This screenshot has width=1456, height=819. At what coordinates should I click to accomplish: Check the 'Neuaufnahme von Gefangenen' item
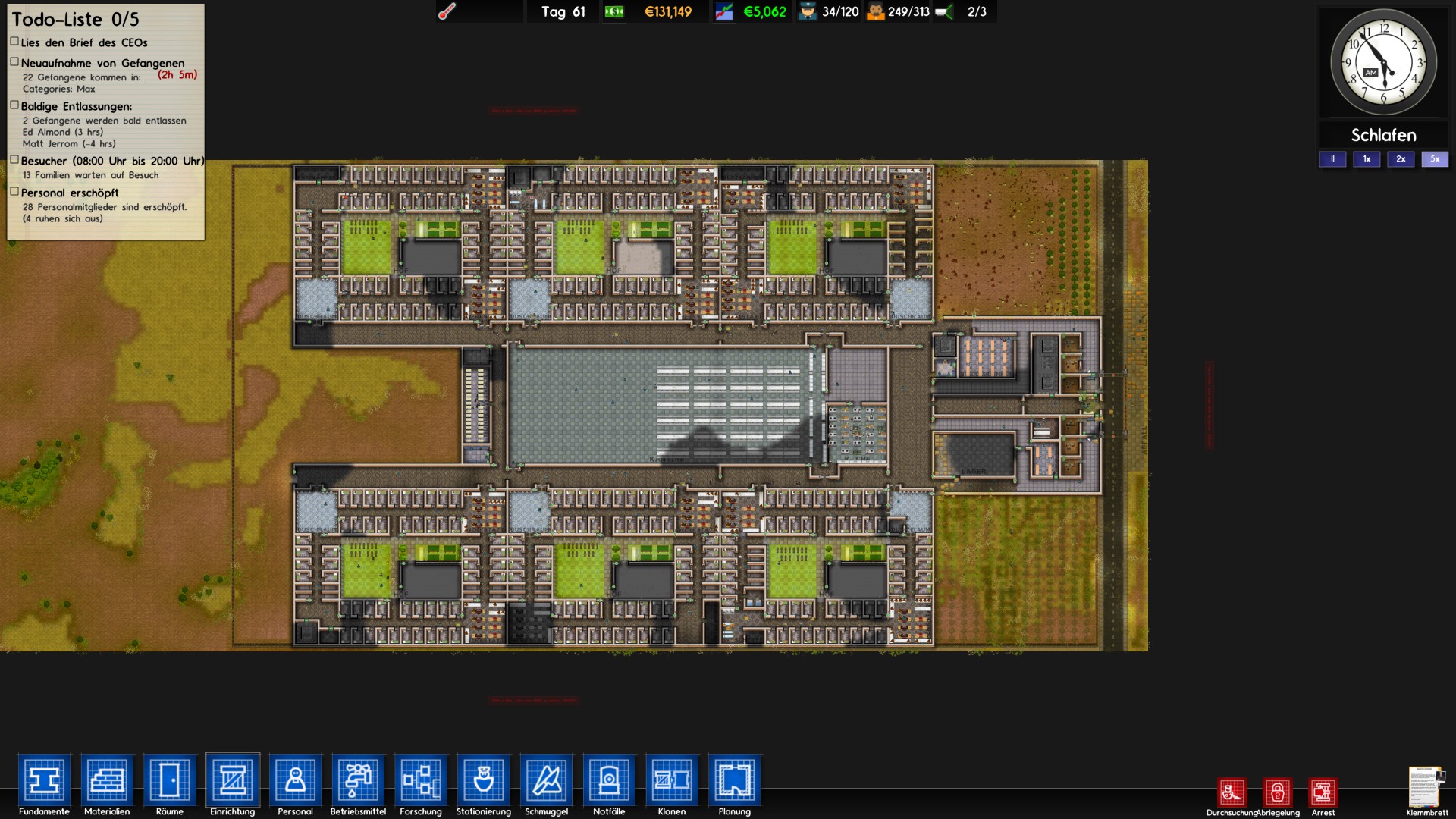coord(14,62)
